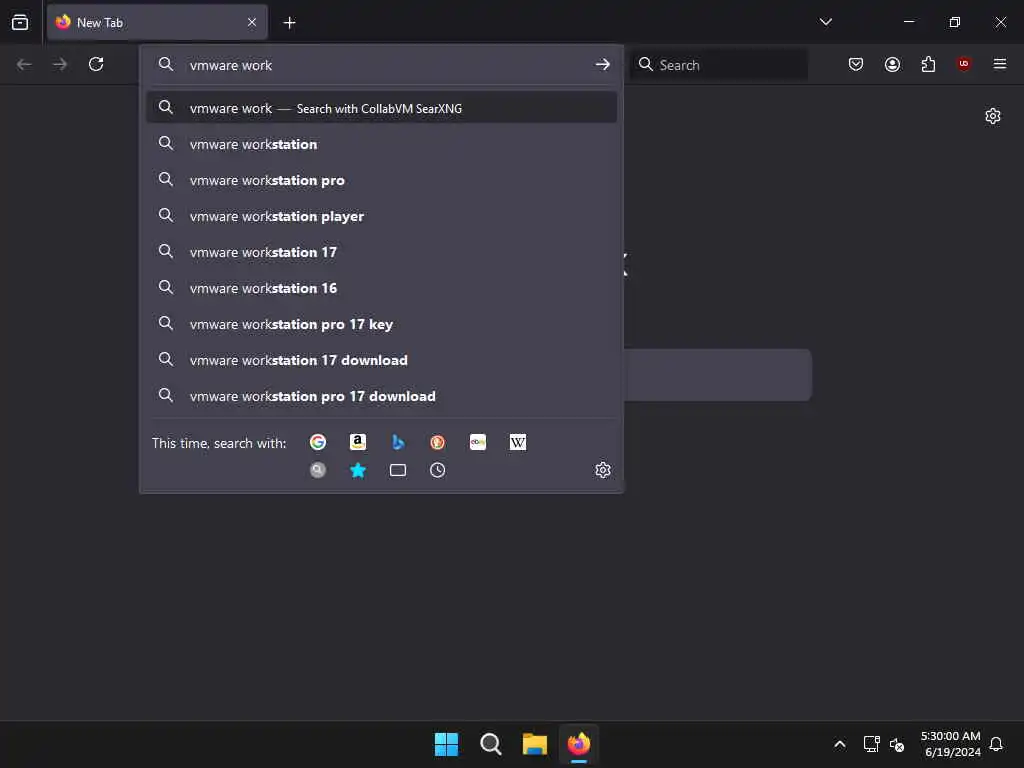The width and height of the screenshot is (1024, 768).
Task: Search with DuckDuckGo icon
Action: pyautogui.click(x=438, y=442)
